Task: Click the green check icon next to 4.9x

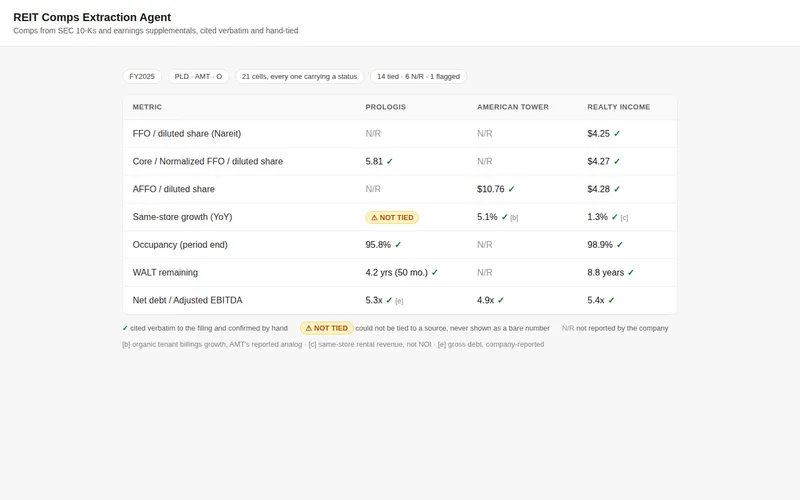Action: [x=501, y=301]
